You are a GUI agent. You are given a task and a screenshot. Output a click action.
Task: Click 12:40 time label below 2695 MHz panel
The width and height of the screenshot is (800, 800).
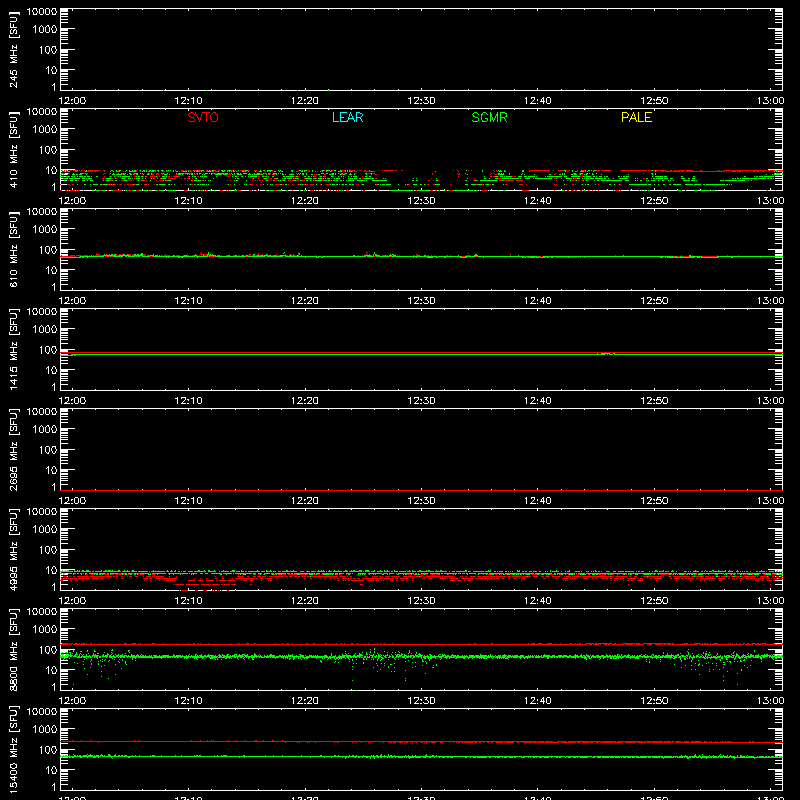[x=538, y=501]
